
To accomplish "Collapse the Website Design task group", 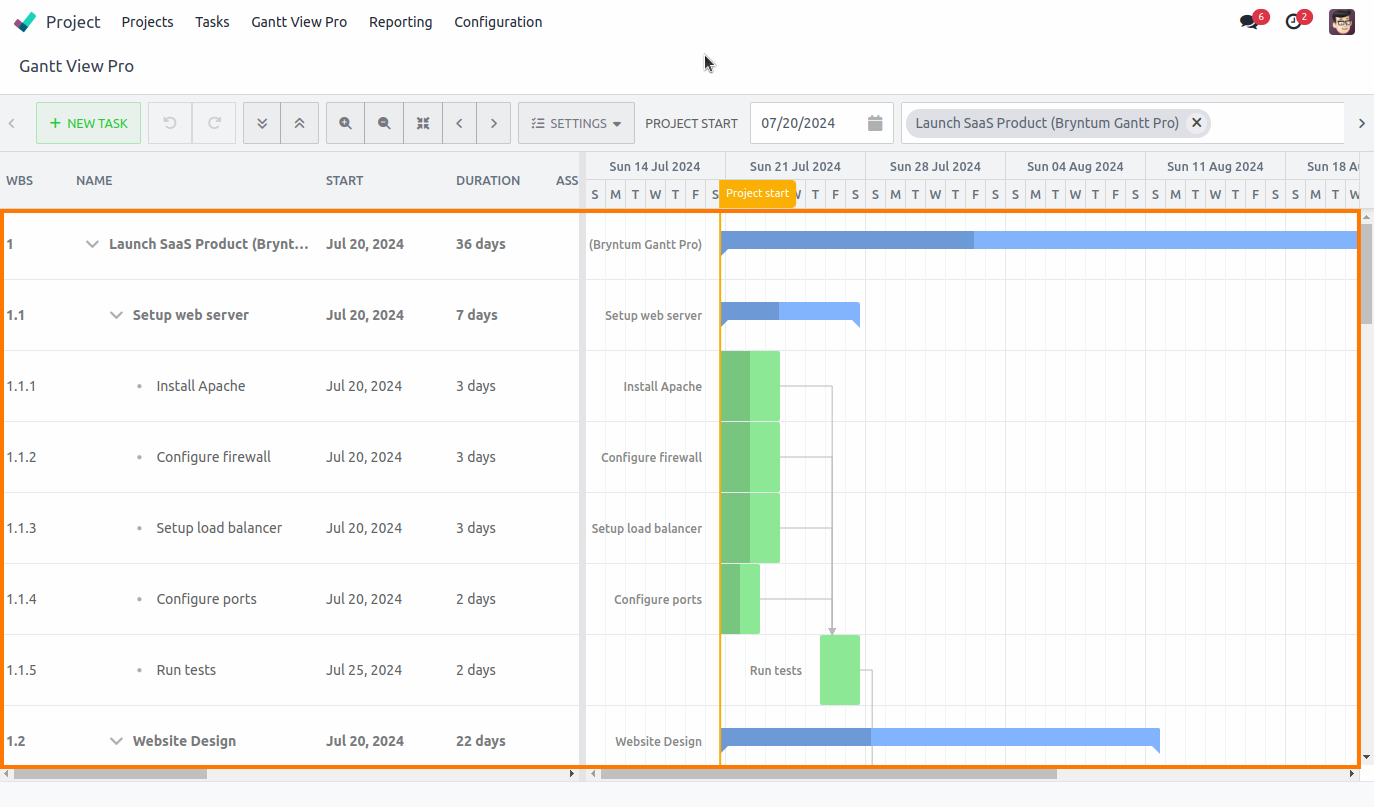I will [x=116, y=740].
